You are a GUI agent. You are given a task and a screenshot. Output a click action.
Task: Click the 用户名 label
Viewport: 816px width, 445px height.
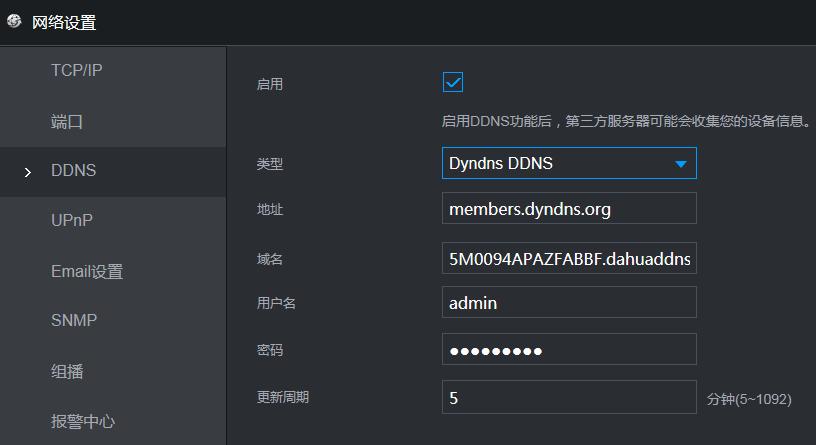coord(276,303)
